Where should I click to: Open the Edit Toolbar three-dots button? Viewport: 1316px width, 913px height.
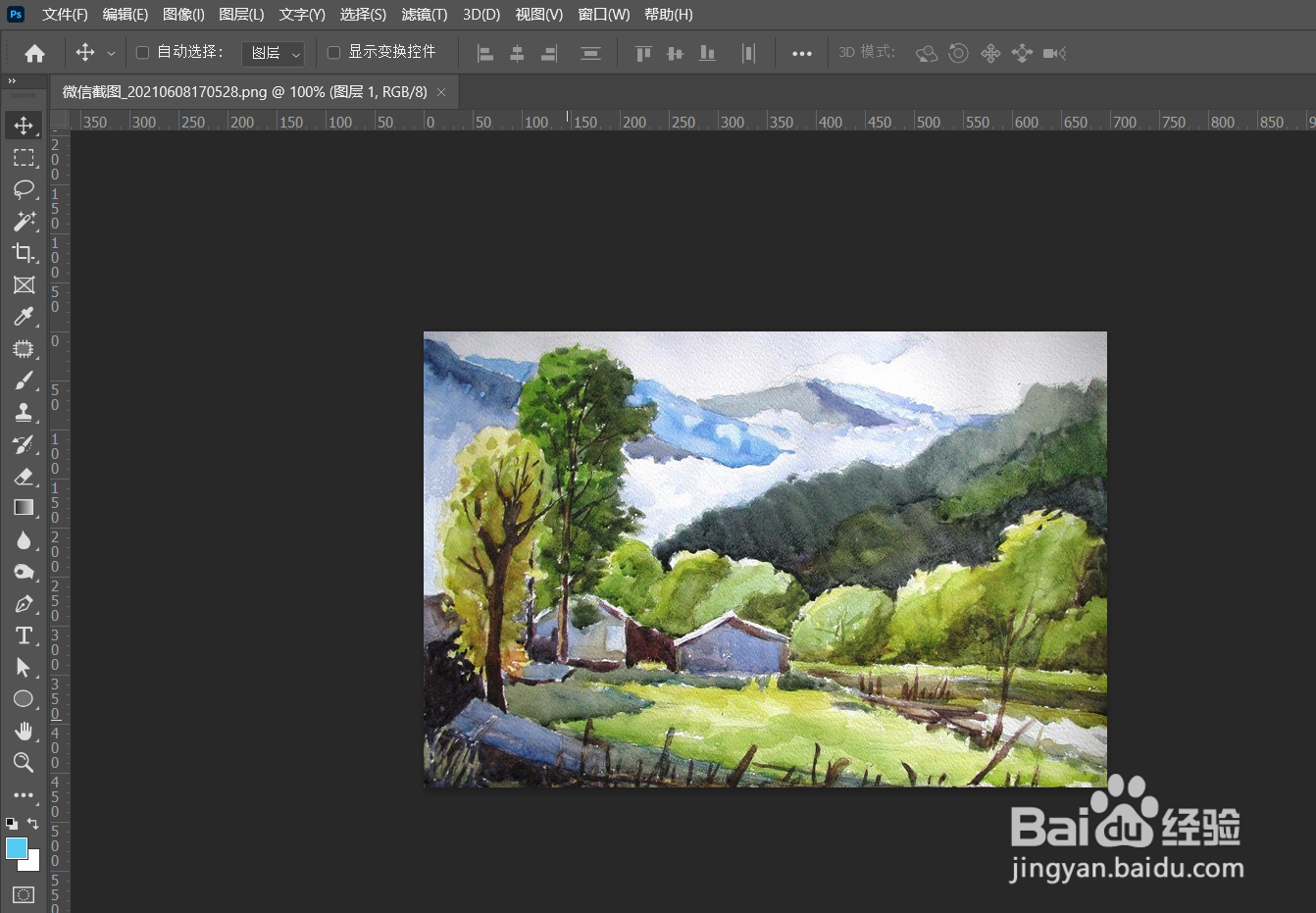[x=24, y=794]
